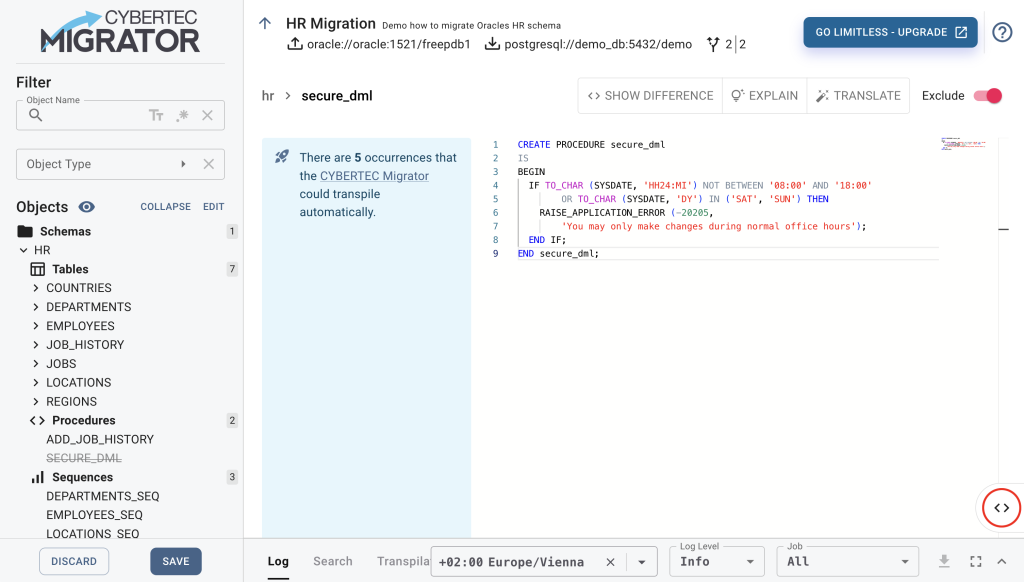Screen dimensions: 1024x582
Task: Expand the log panel chevron
Action: [x=1002, y=561]
